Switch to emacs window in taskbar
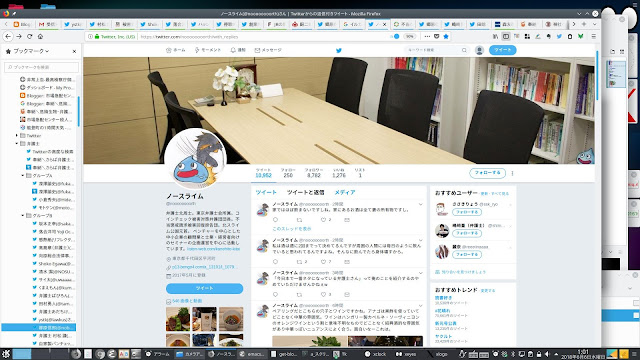The image size is (640, 360). [252, 354]
